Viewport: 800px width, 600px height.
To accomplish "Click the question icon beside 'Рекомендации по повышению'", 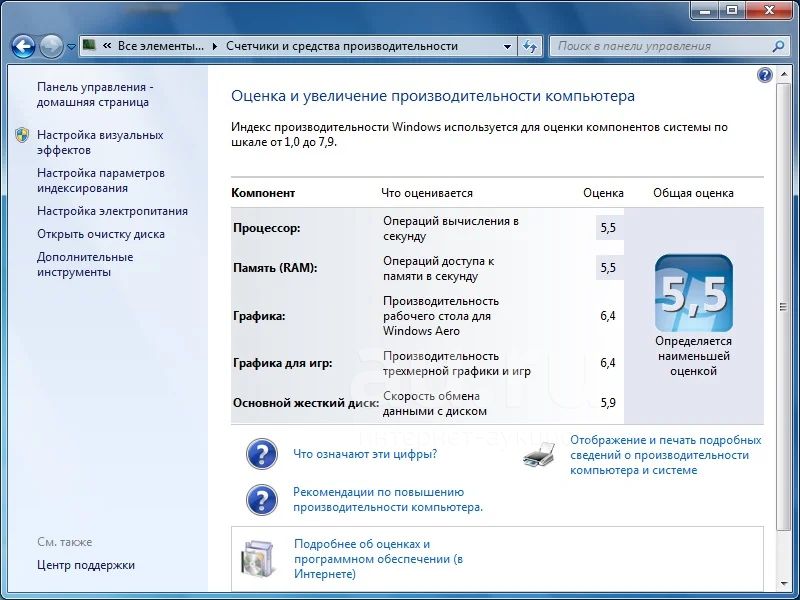I will tap(262, 499).
